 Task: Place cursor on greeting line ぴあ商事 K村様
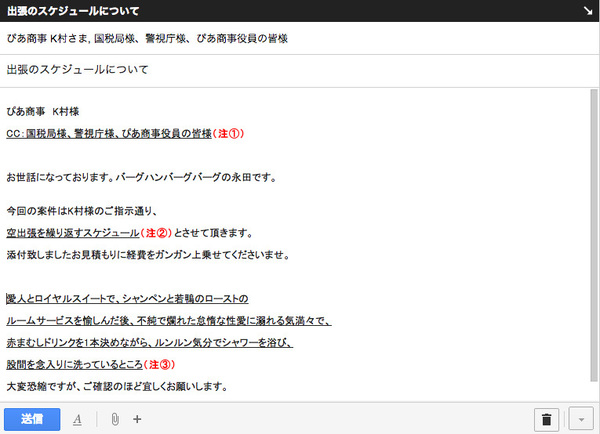coord(48,111)
